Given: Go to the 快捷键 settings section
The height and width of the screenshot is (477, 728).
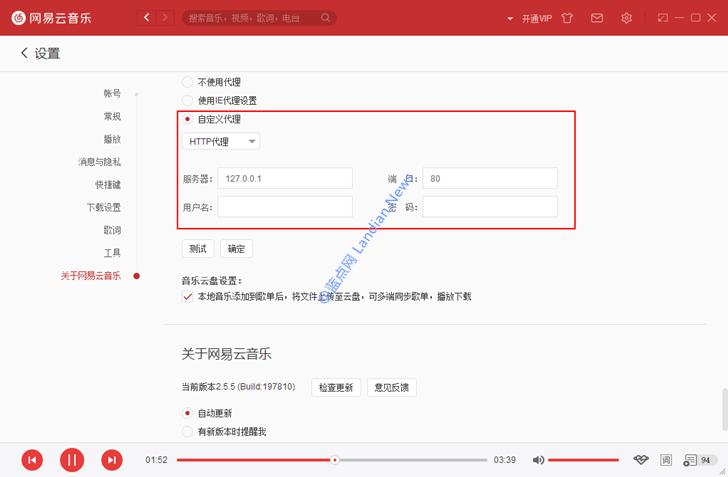Looking at the screenshot, I should tap(108, 184).
